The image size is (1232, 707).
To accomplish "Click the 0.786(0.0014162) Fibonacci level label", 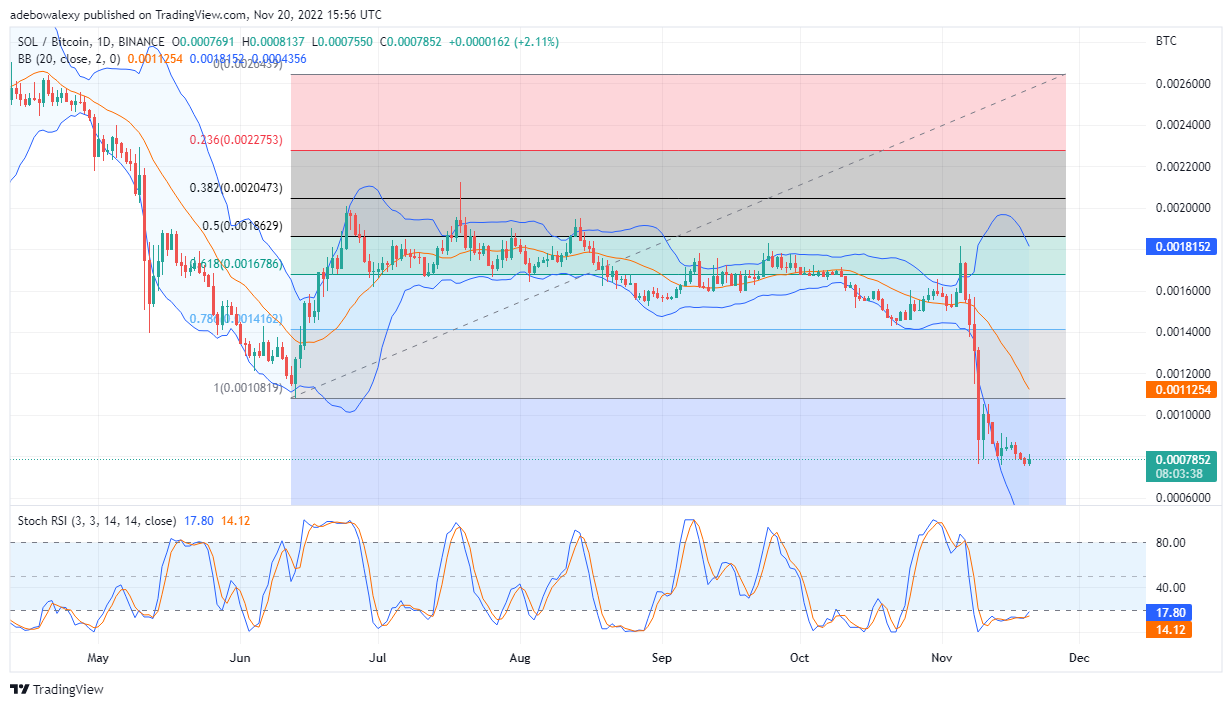I will point(237,319).
